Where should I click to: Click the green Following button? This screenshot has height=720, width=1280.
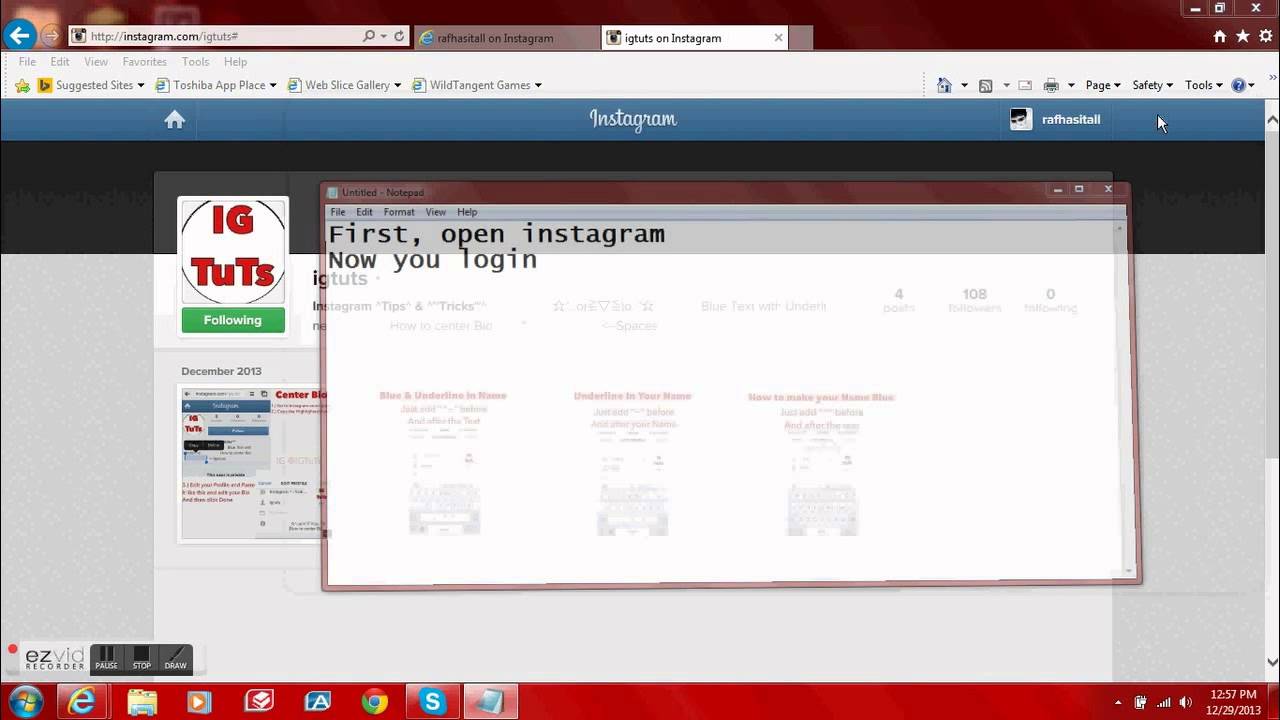(233, 320)
